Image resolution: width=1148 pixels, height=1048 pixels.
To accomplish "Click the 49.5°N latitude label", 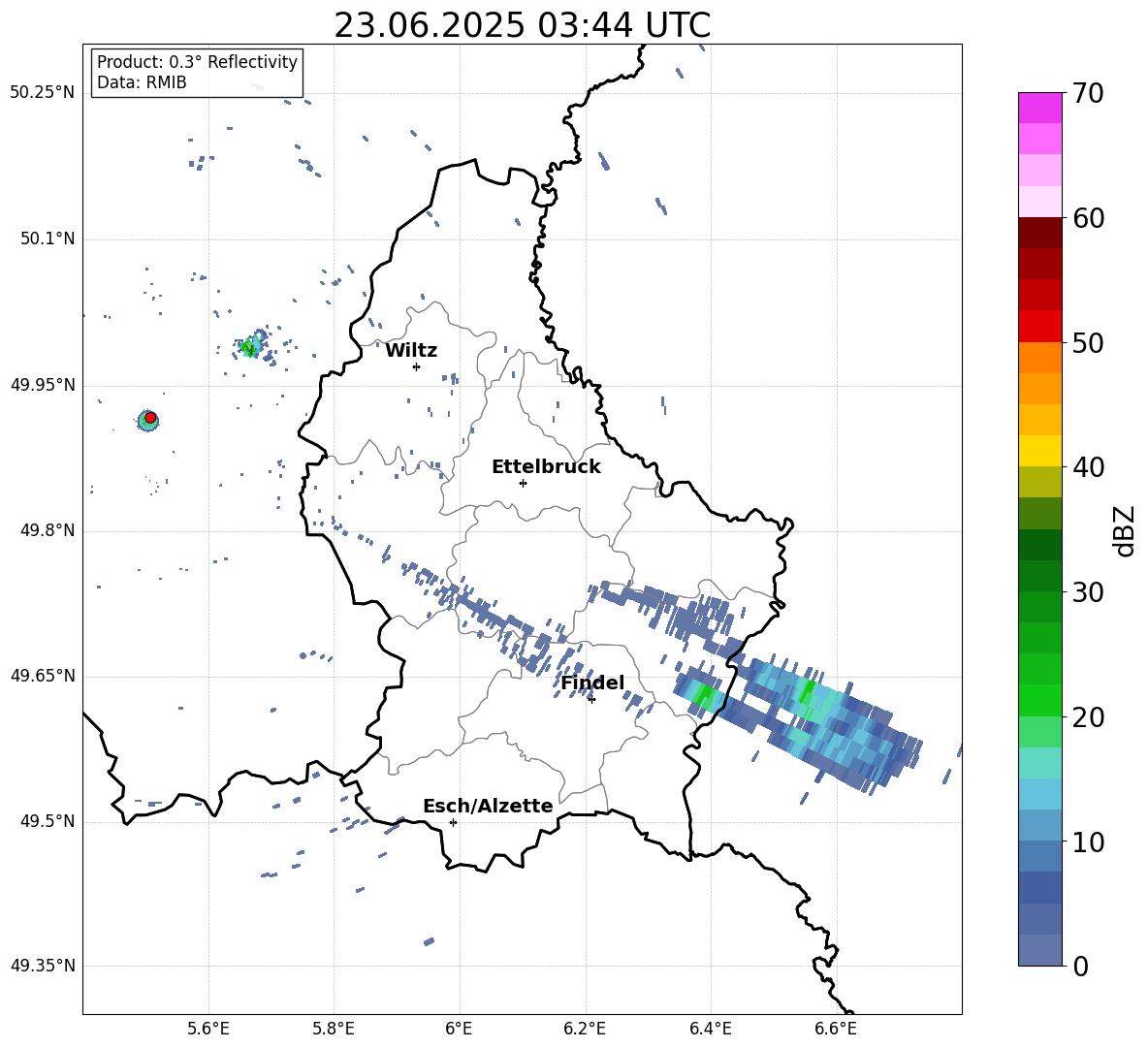I will point(48,821).
